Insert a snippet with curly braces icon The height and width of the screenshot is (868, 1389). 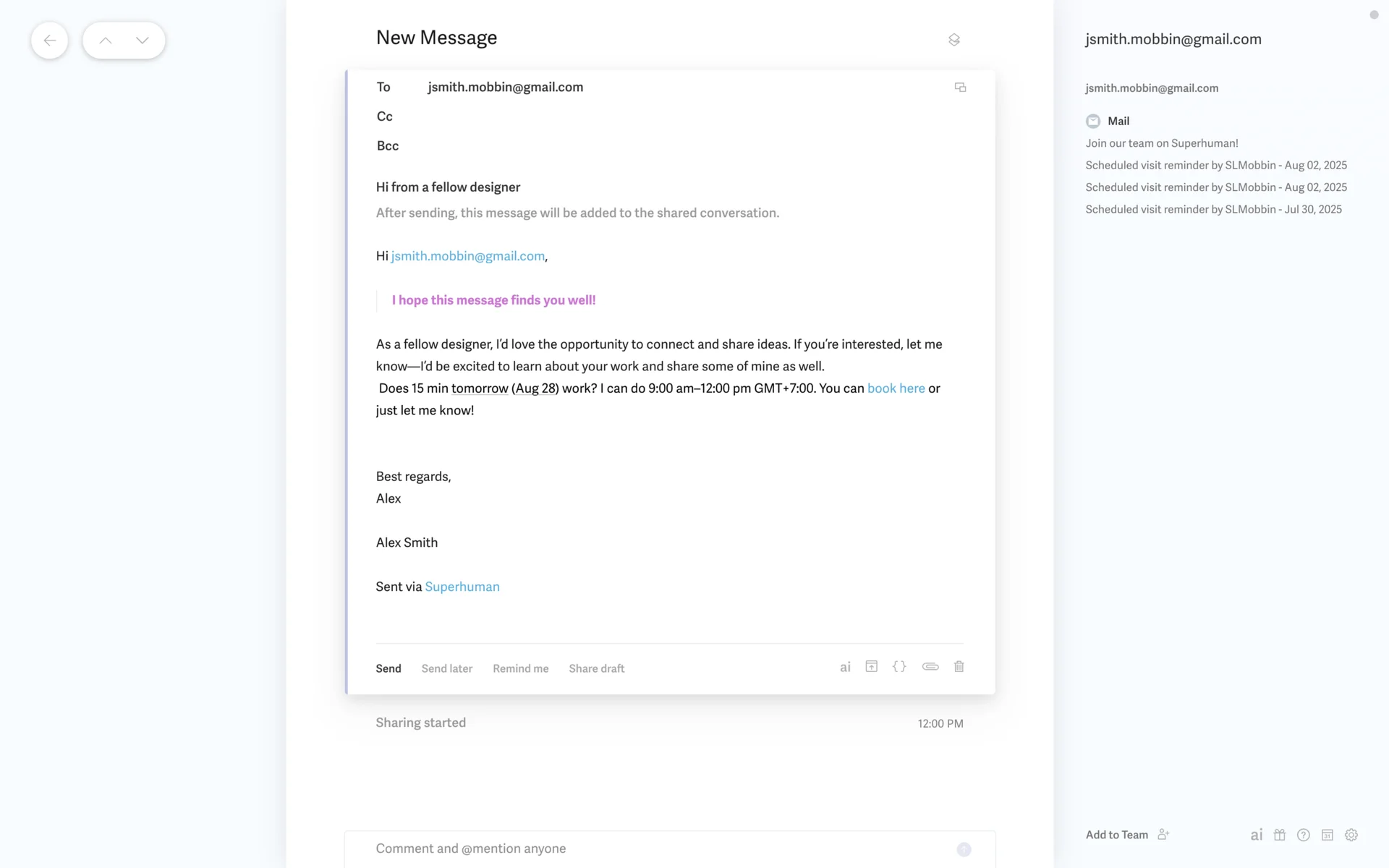tap(899, 667)
